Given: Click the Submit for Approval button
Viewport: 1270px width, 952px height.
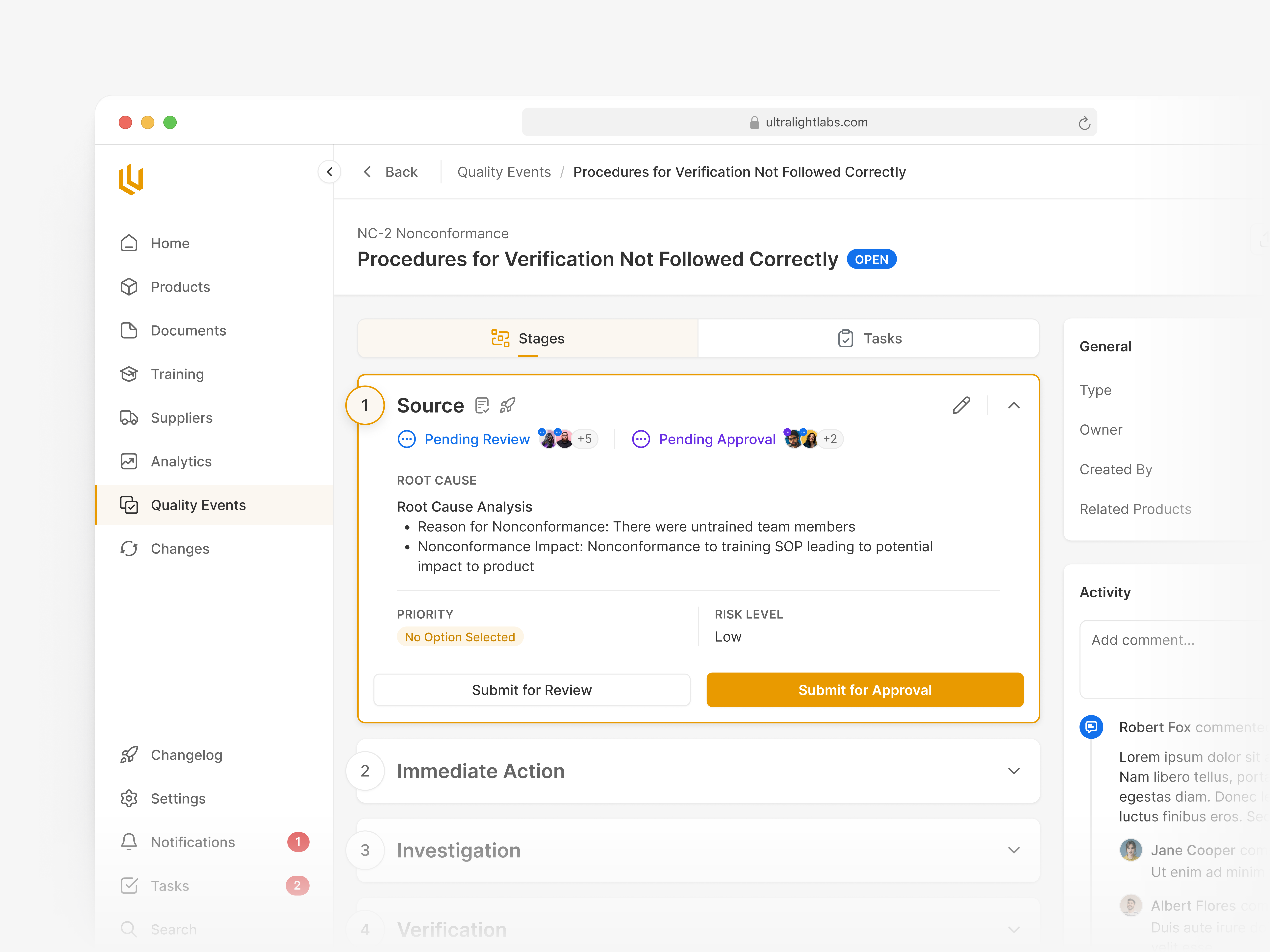Looking at the screenshot, I should coord(865,690).
